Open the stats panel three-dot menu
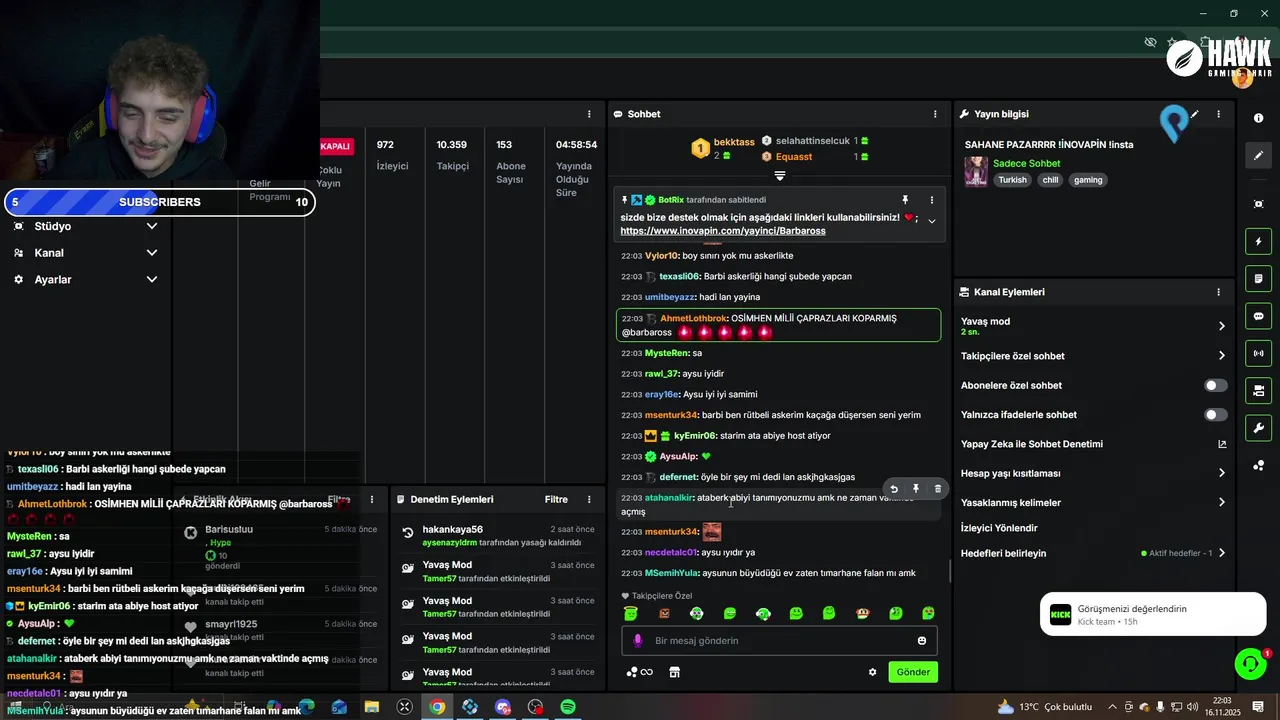The height and width of the screenshot is (720, 1280). tap(589, 114)
